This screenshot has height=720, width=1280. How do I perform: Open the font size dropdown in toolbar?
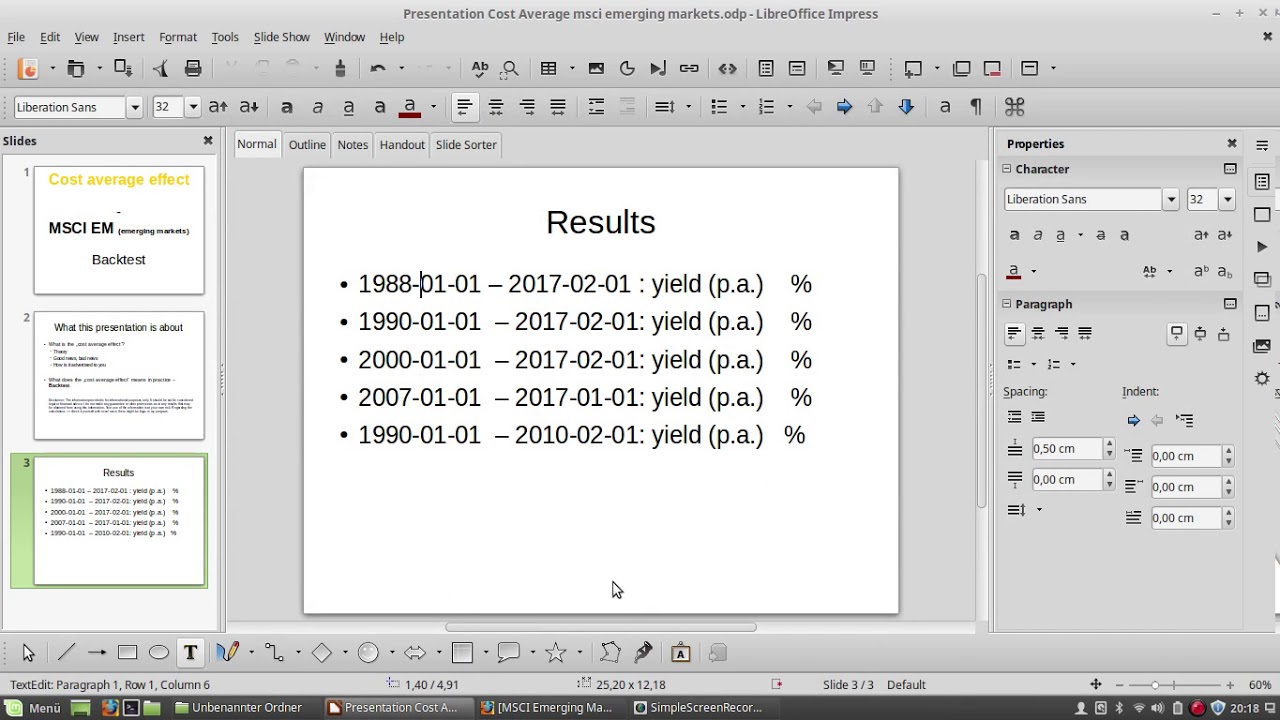(x=193, y=107)
